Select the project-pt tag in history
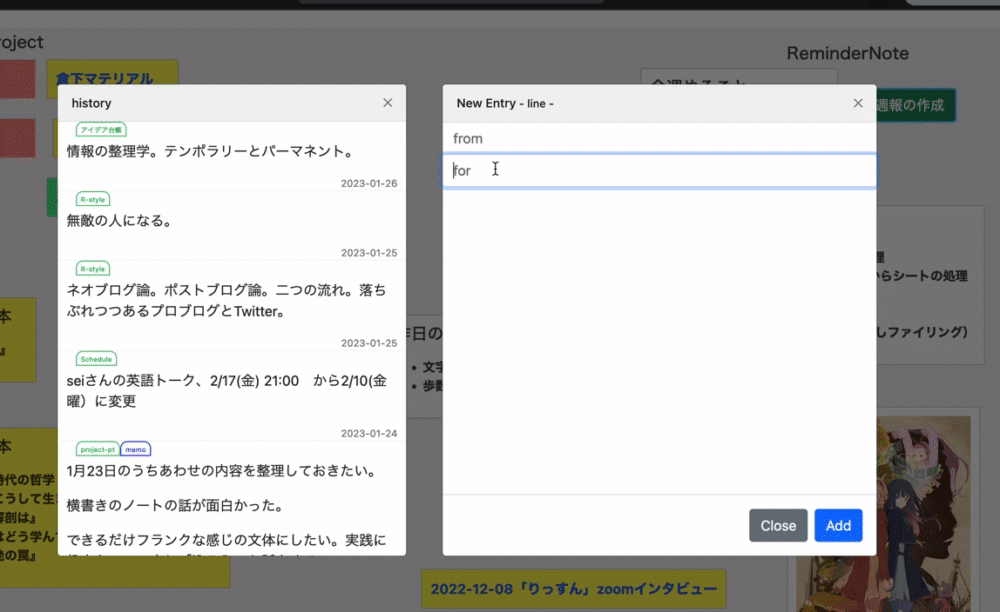Viewport: 1000px width, 612px height. coord(98,449)
